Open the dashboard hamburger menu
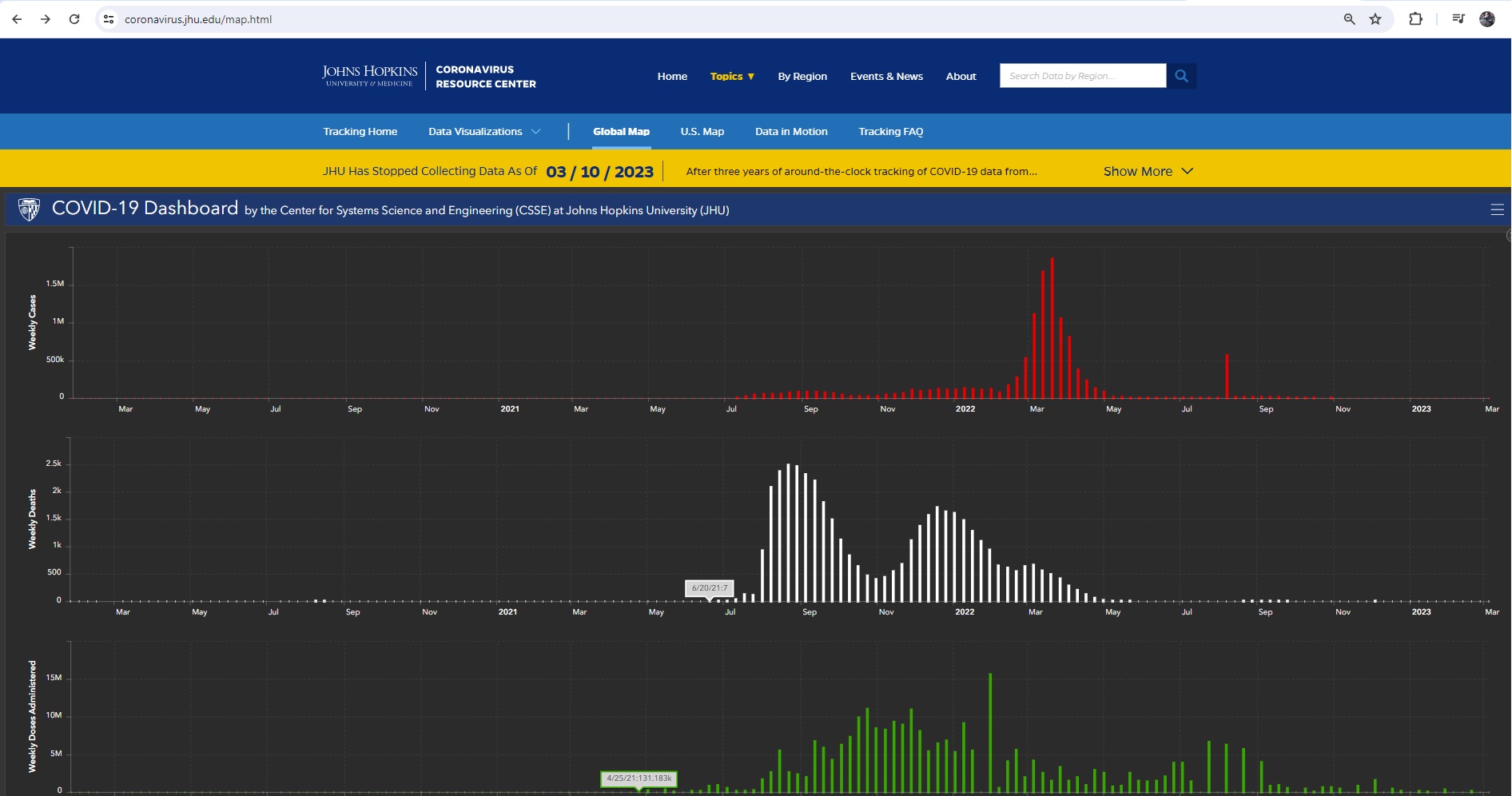The height and width of the screenshot is (796, 1512). 1497,209
